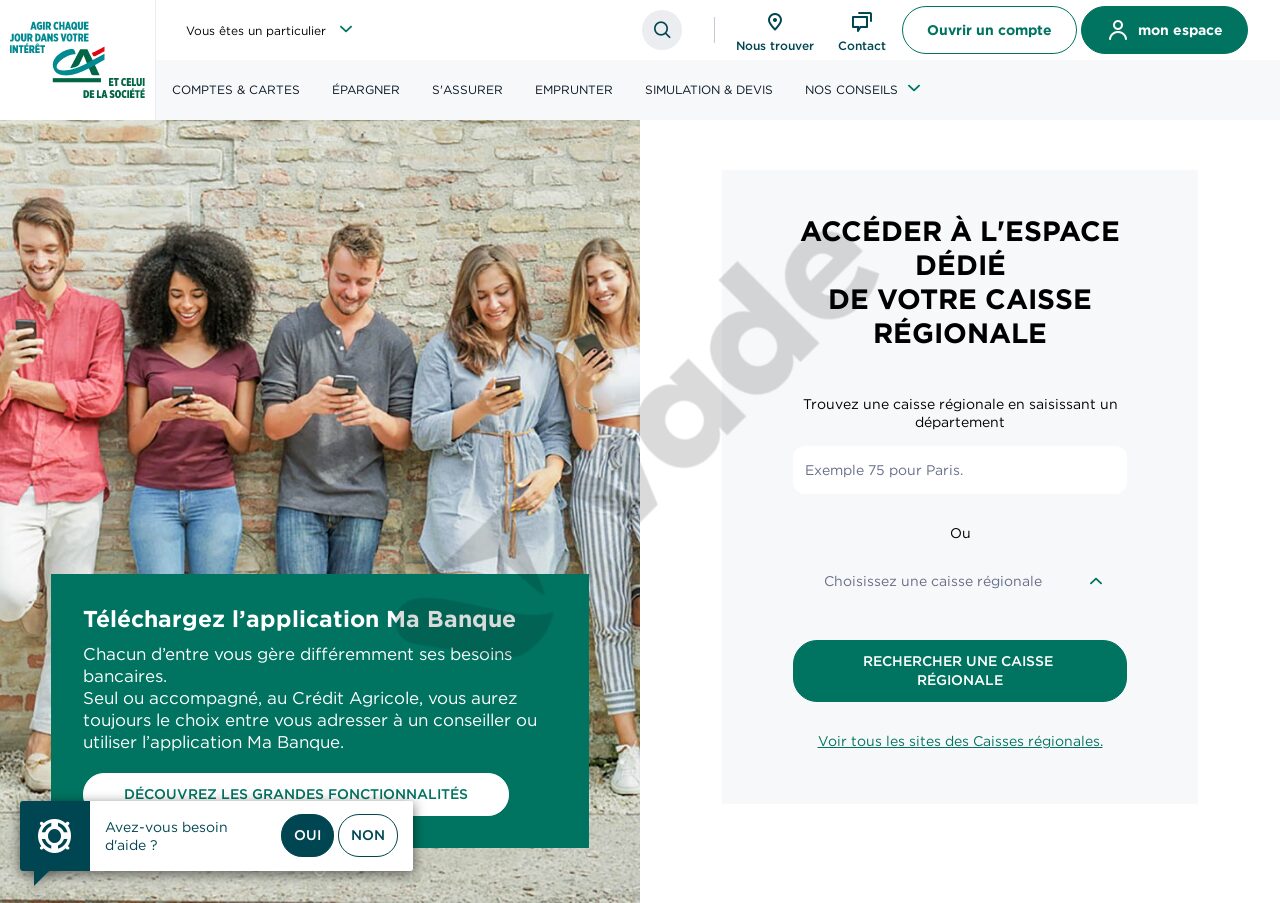Screen dimensions: 1280x903
Task: Open the Choisissez une caisse régionale dropdown
Action: (x=960, y=581)
